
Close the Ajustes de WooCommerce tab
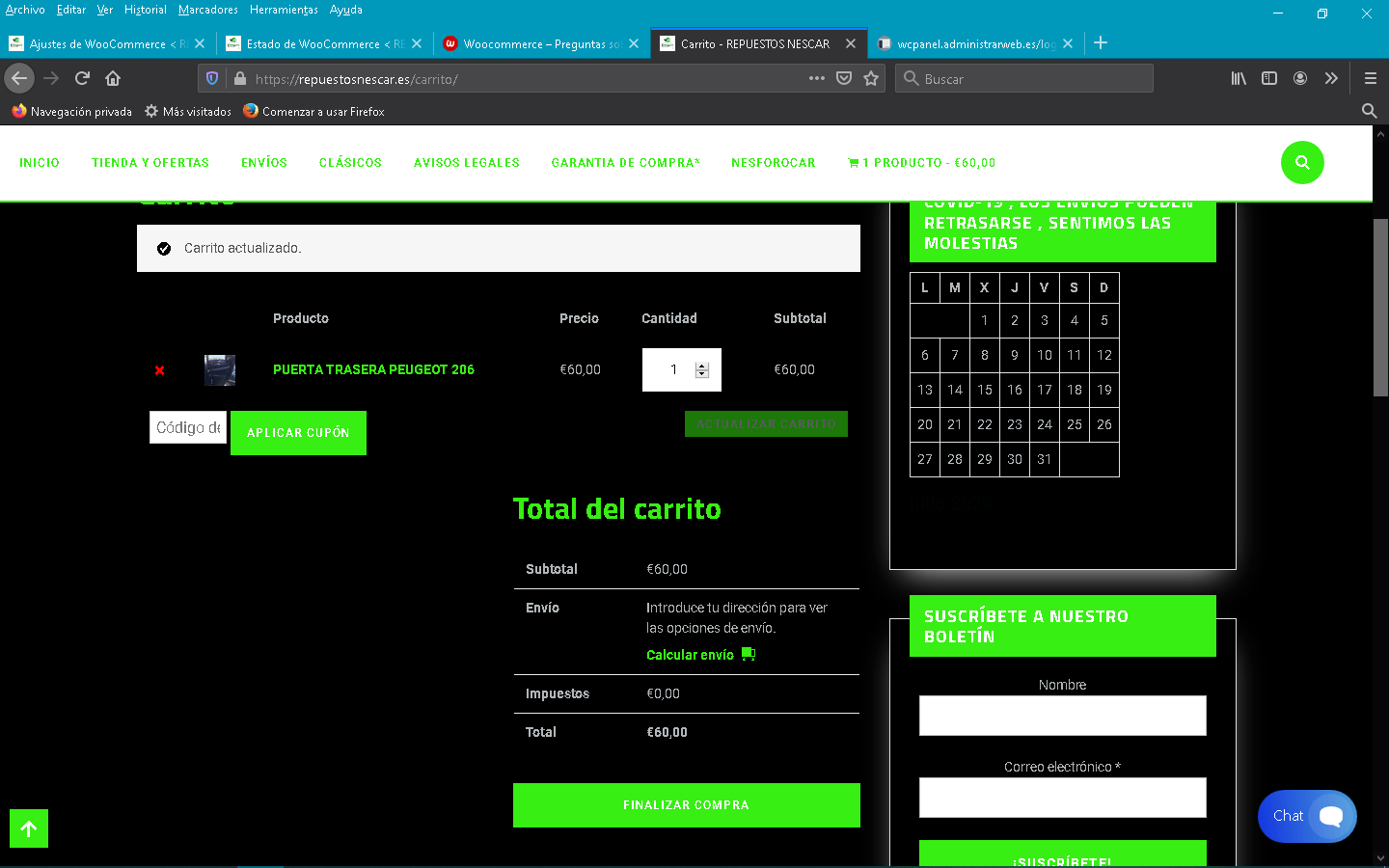click(200, 43)
